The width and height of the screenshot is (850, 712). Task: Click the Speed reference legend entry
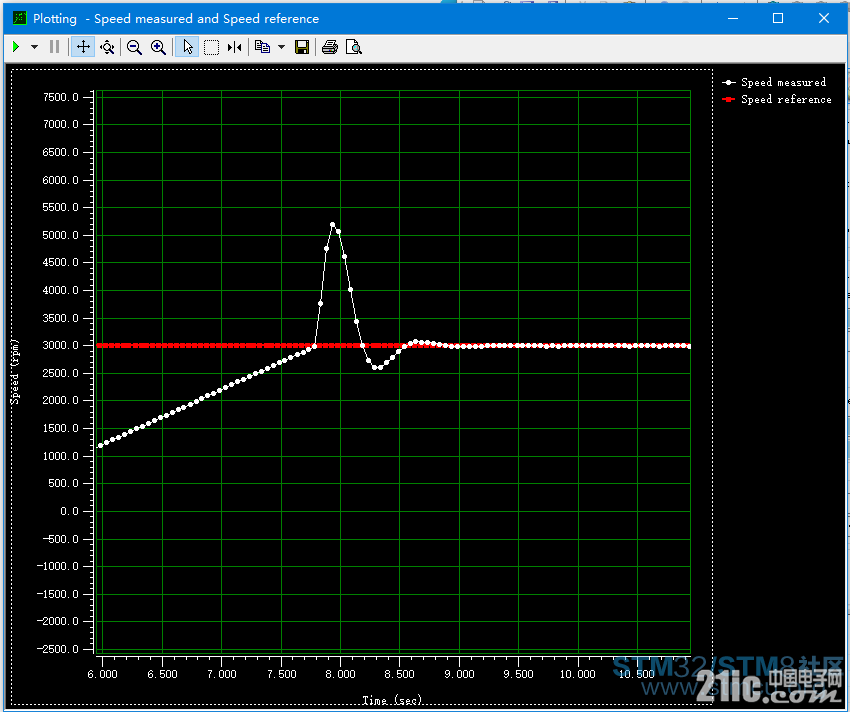pos(776,100)
